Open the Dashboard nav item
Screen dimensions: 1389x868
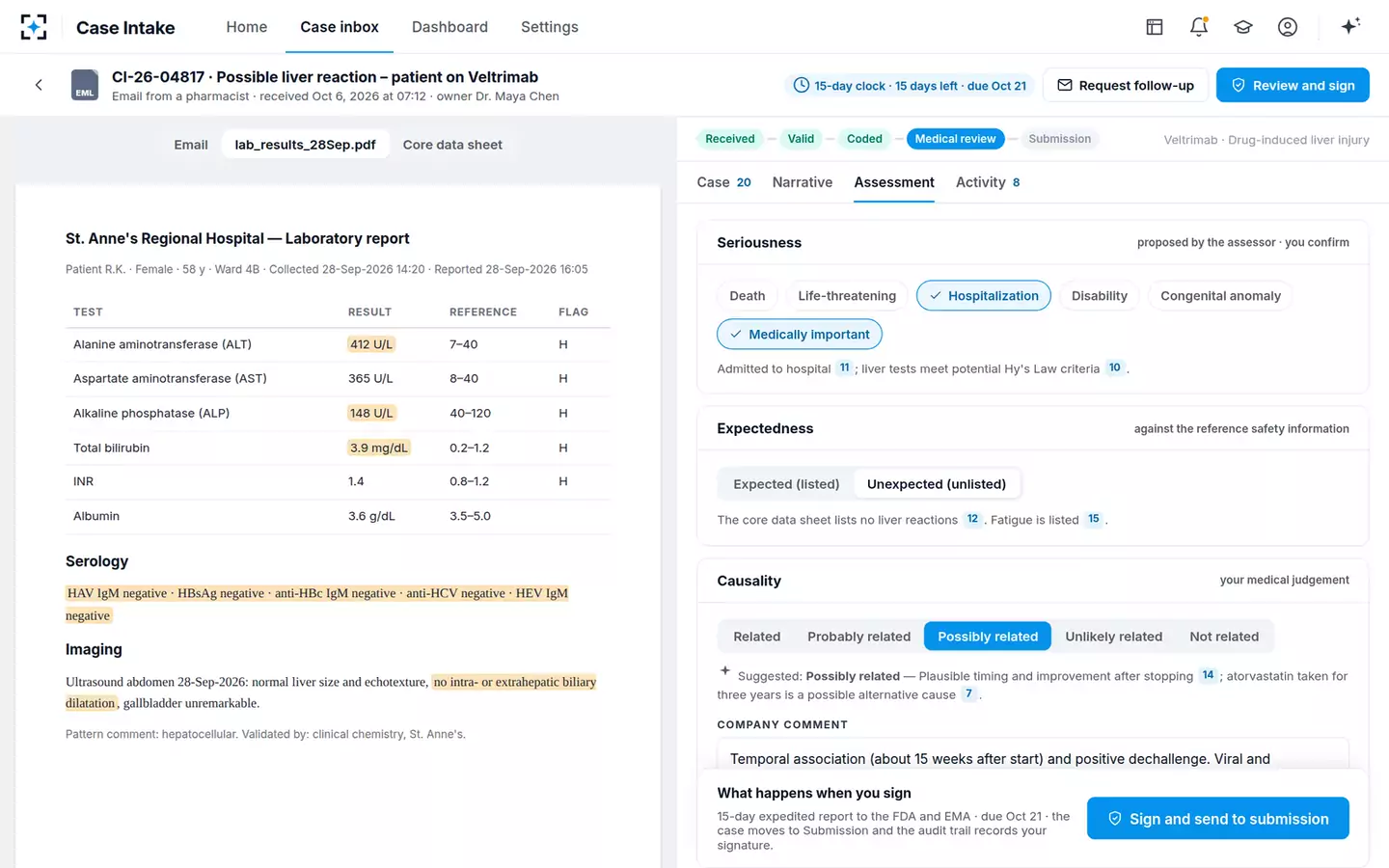pos(449,27)
